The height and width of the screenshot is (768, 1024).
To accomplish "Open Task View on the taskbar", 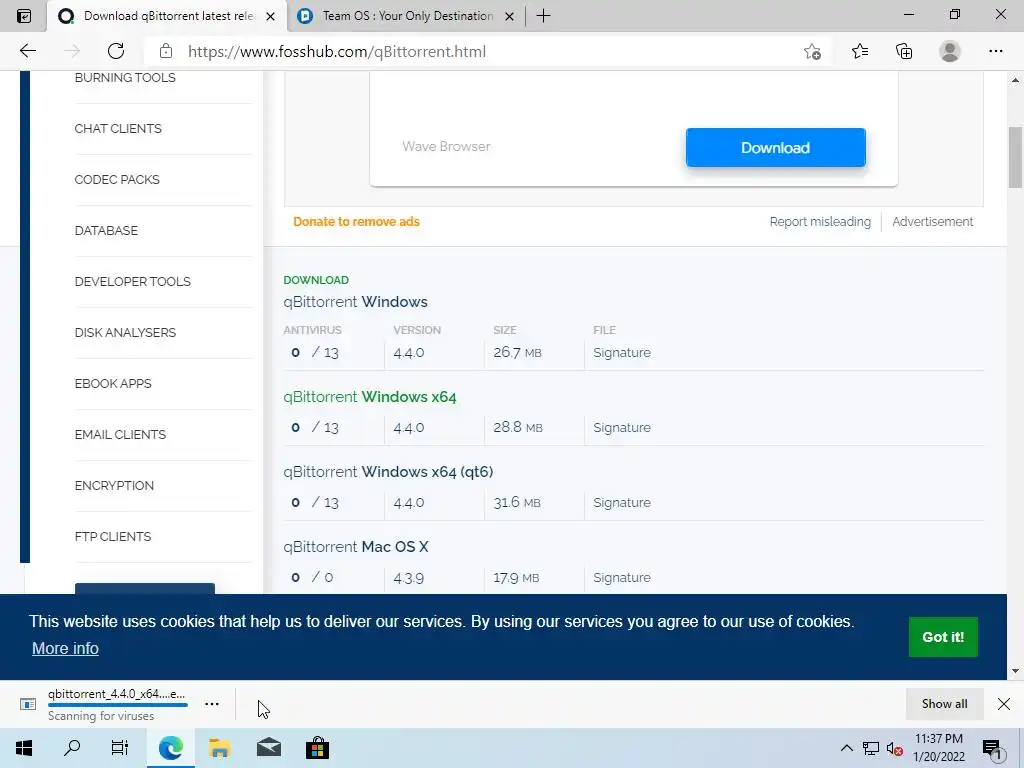I will pyautogui.click(x=120, y=748).
